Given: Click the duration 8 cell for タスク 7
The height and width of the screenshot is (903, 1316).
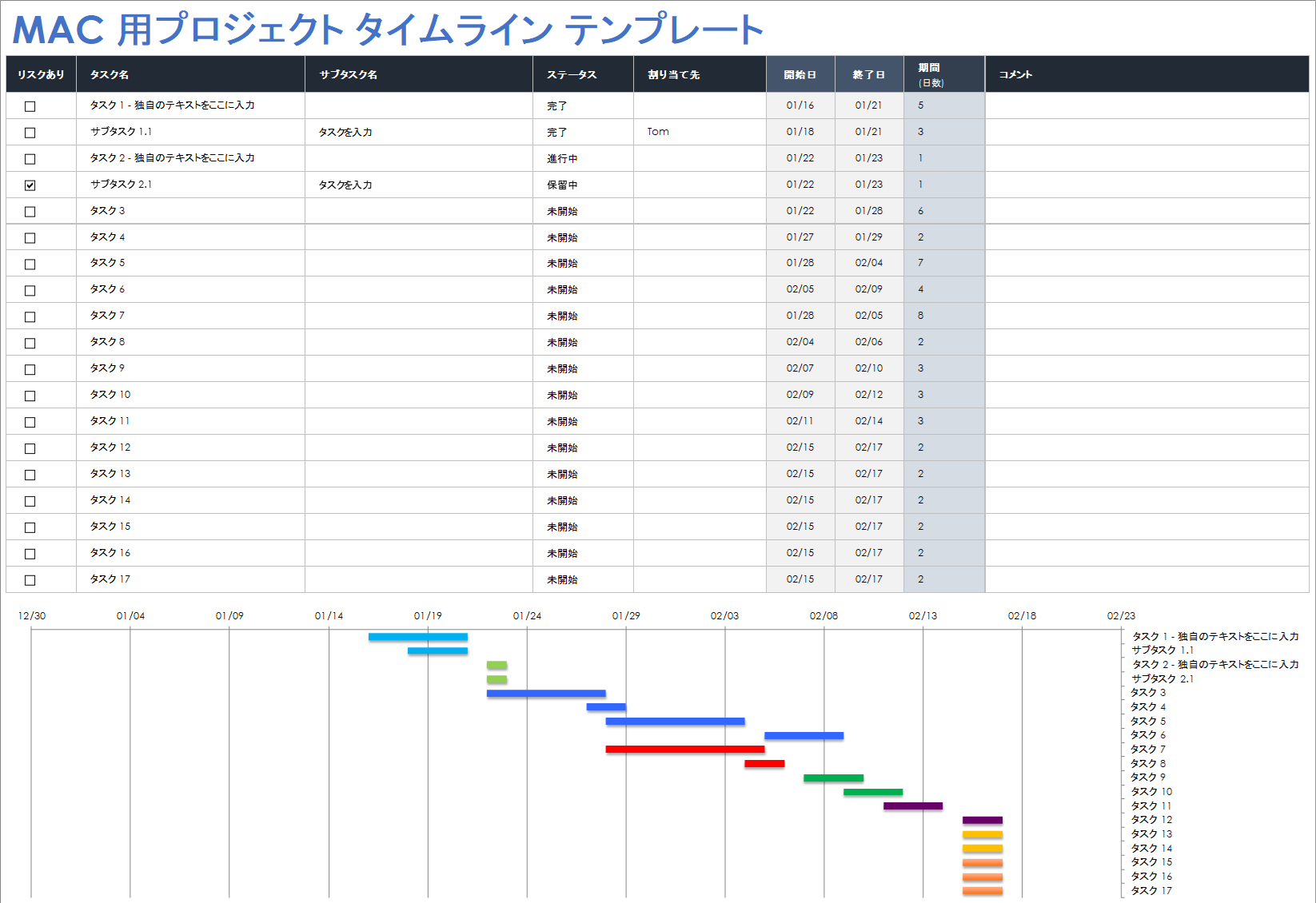Looking at the screenshot, I should 944,316.
